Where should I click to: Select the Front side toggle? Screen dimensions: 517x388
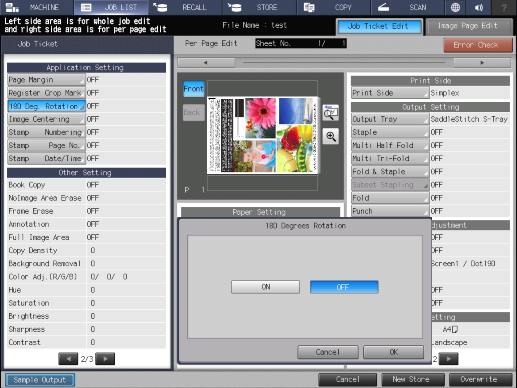point(194,89)
